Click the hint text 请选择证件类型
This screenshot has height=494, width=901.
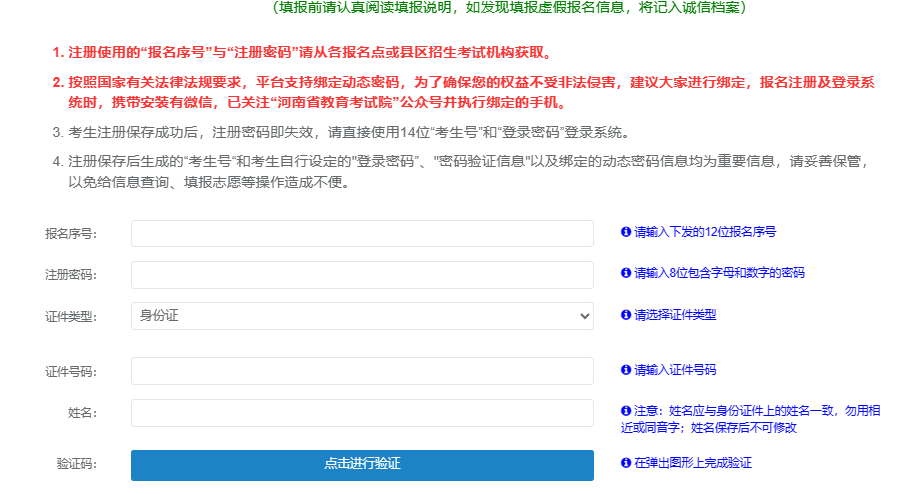pos(675,315)
